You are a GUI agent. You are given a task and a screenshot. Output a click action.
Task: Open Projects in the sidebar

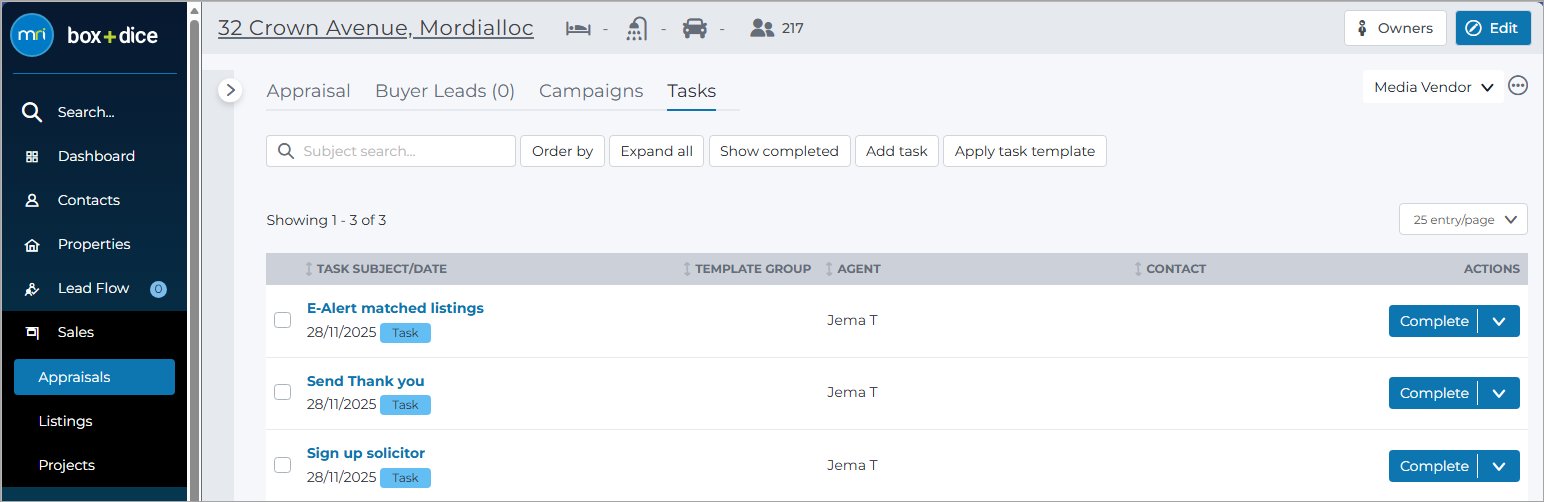coord(66,465)
